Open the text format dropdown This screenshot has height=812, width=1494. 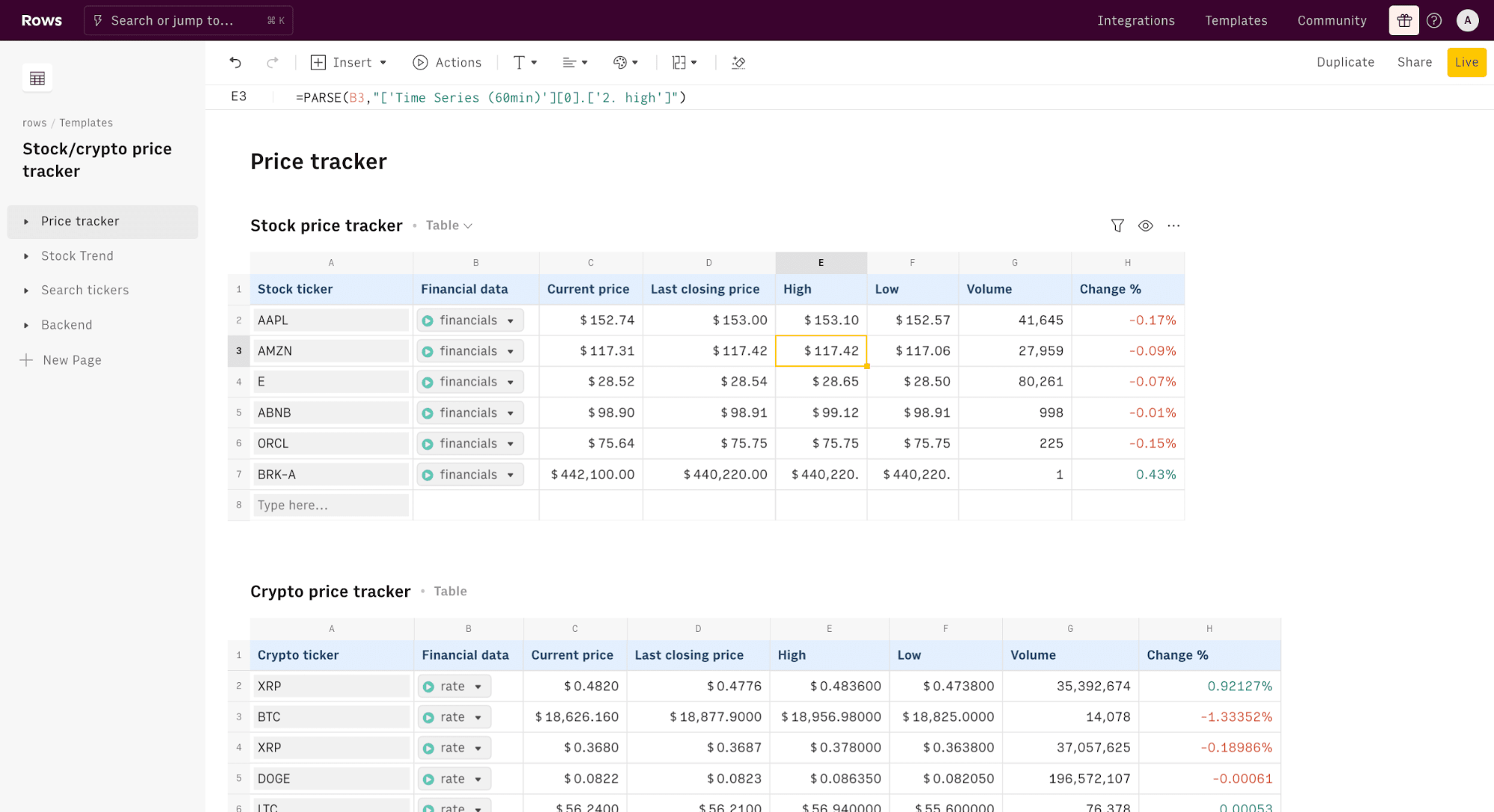525,63
